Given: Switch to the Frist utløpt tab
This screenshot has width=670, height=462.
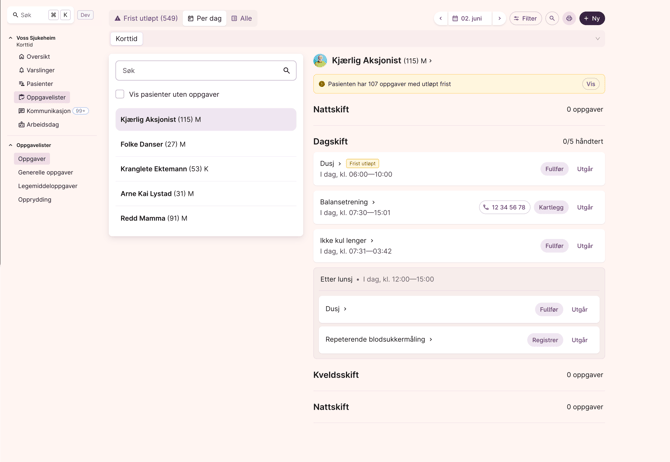Looking at the screenshot, I should pyautogui.click(x=146, y=18).
